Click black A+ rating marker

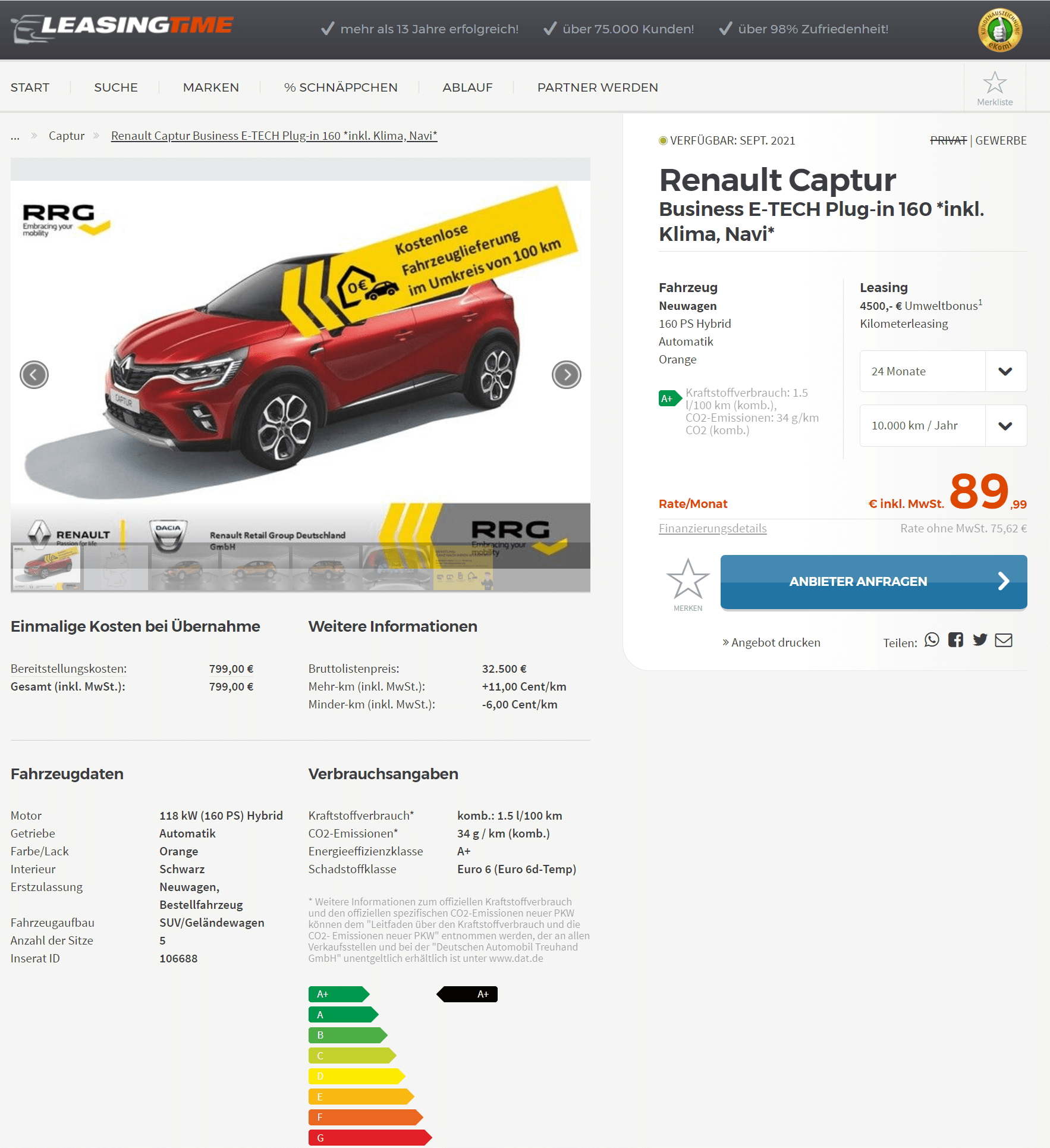pos(467,994)
